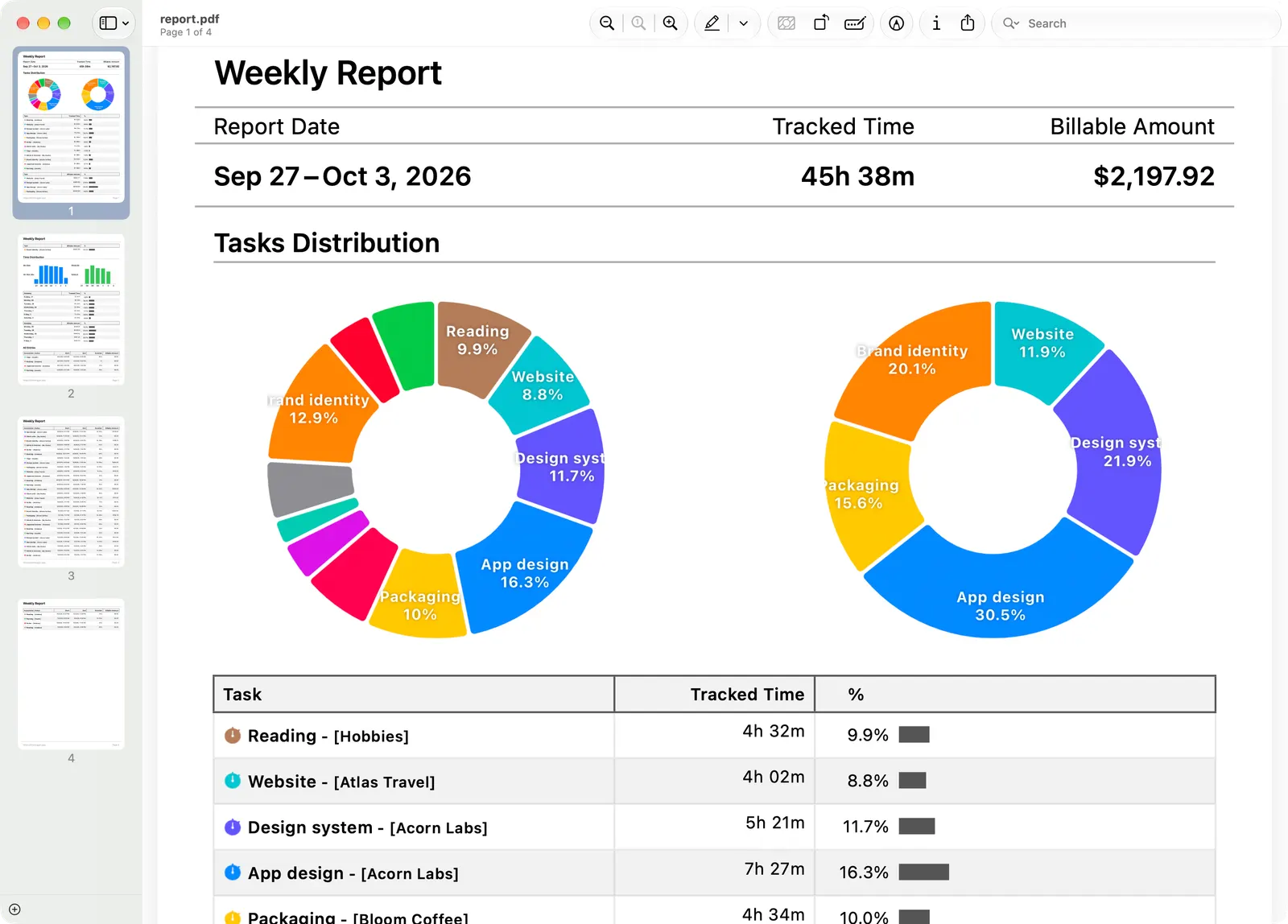Show the Markup toolbar
This screenshot has width=1288, height=924.
897,23
